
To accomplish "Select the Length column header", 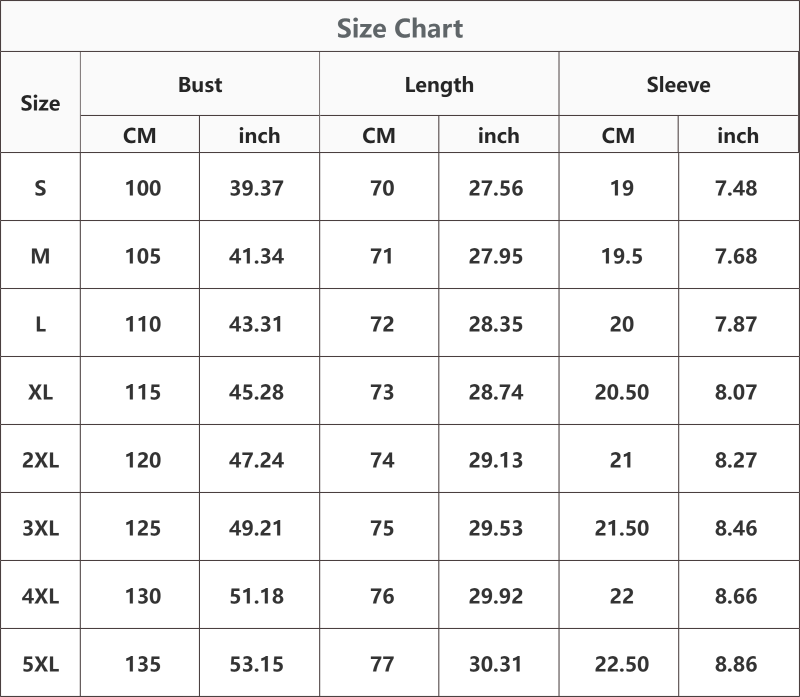I will click(439, 85).
